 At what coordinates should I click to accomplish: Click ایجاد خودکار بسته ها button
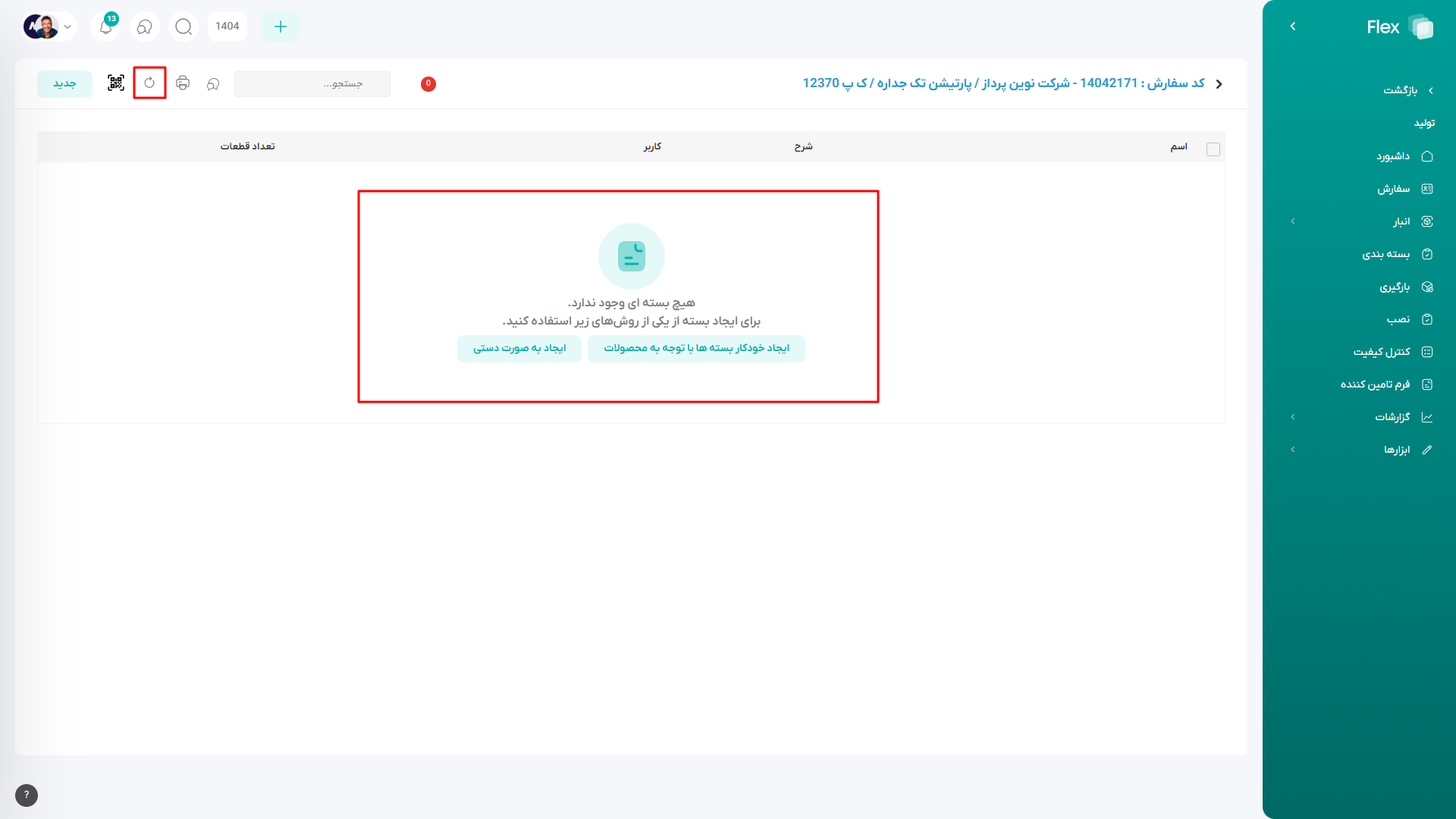click(x=696, y=348)
